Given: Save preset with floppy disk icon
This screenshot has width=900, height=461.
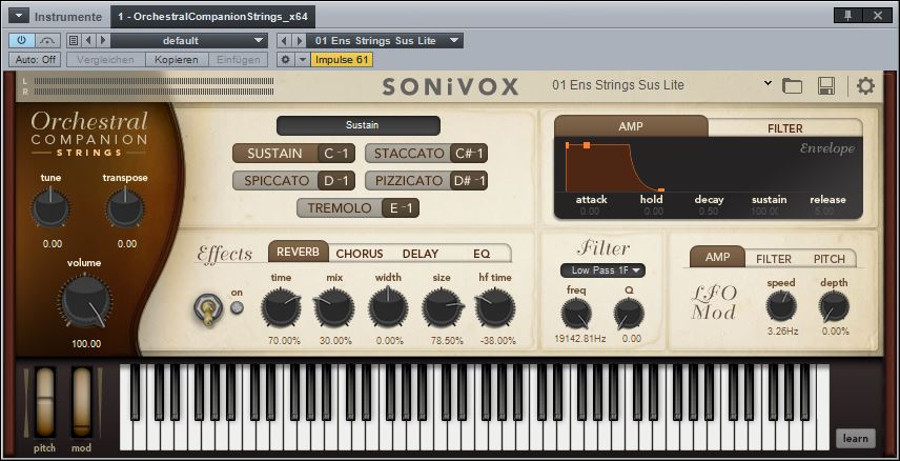Looking at the screenshot, I should (826, 86).
